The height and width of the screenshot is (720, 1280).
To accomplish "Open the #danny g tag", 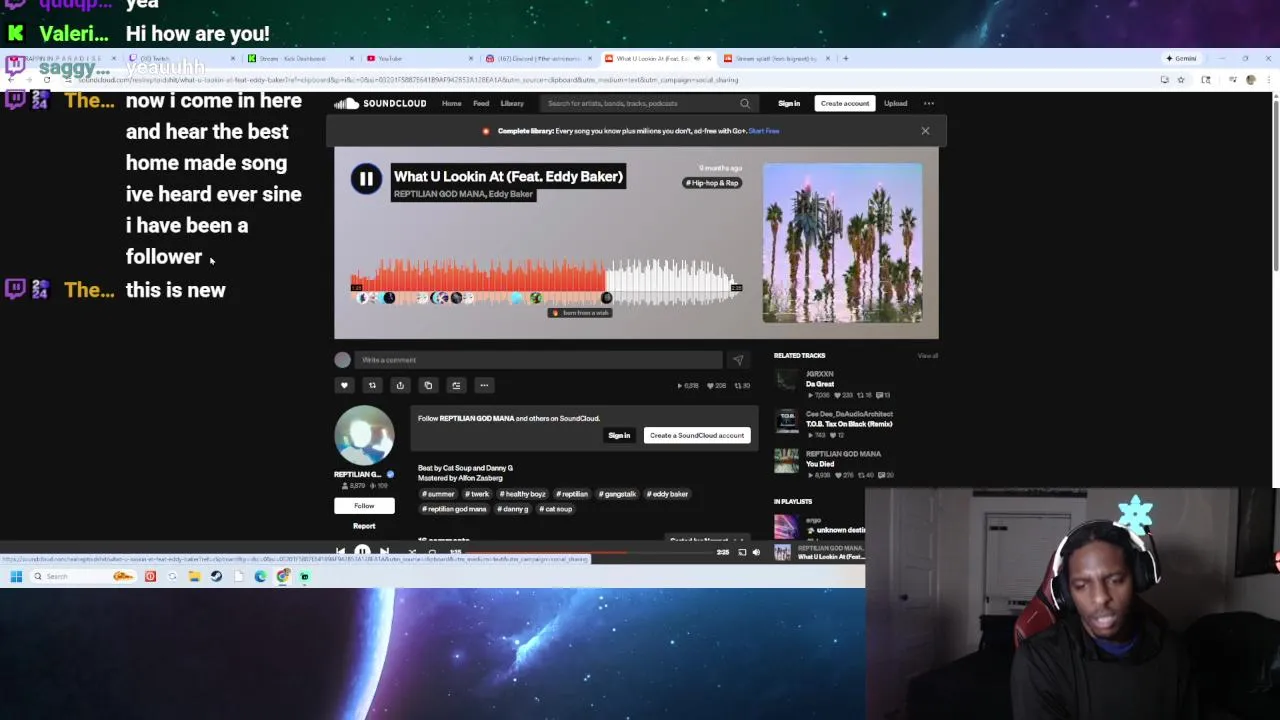I will click(x=513, y=509).
